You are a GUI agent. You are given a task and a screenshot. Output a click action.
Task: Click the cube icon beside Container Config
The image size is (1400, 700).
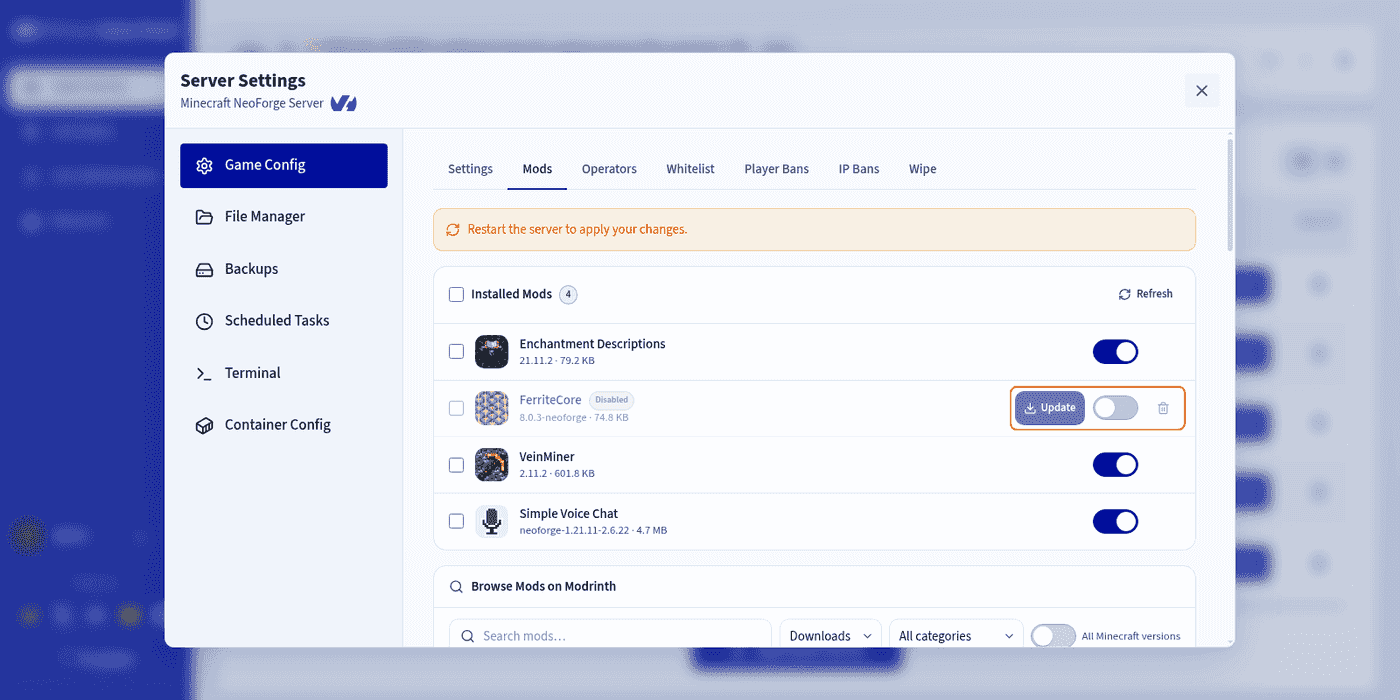tap(204, 425)
